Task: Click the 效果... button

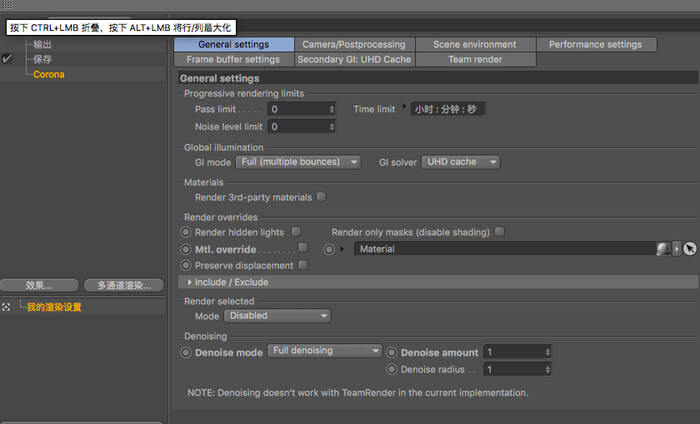Action: [39, 285]
